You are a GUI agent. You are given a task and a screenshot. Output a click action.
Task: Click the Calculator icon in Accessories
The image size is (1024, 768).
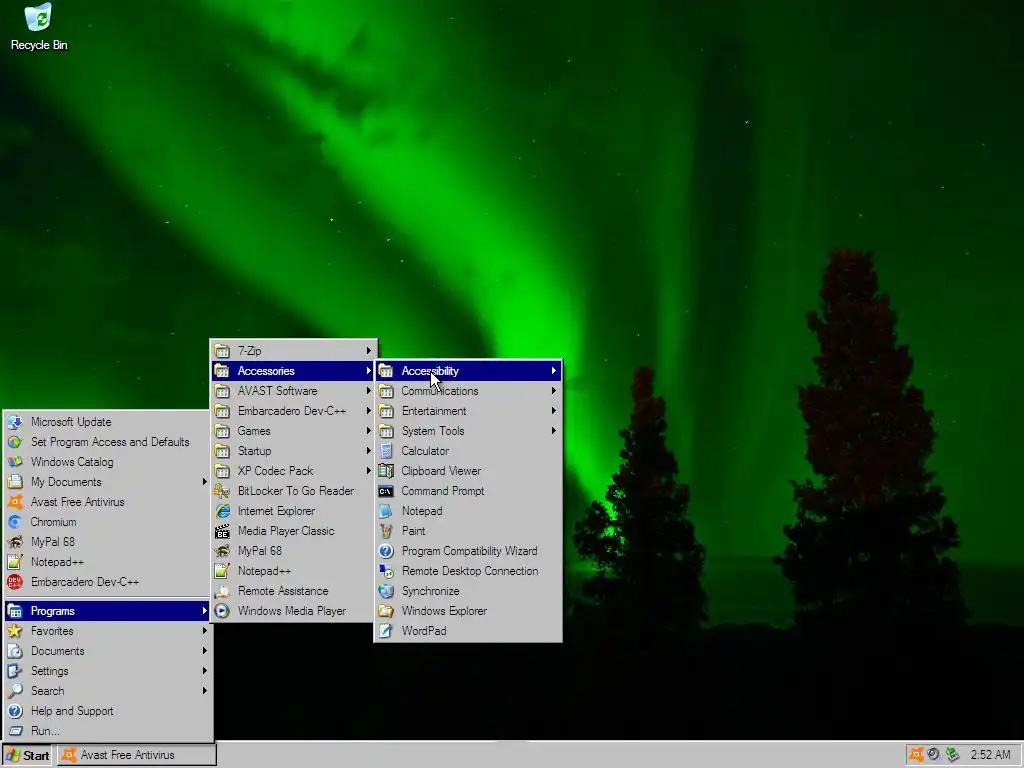386,451
